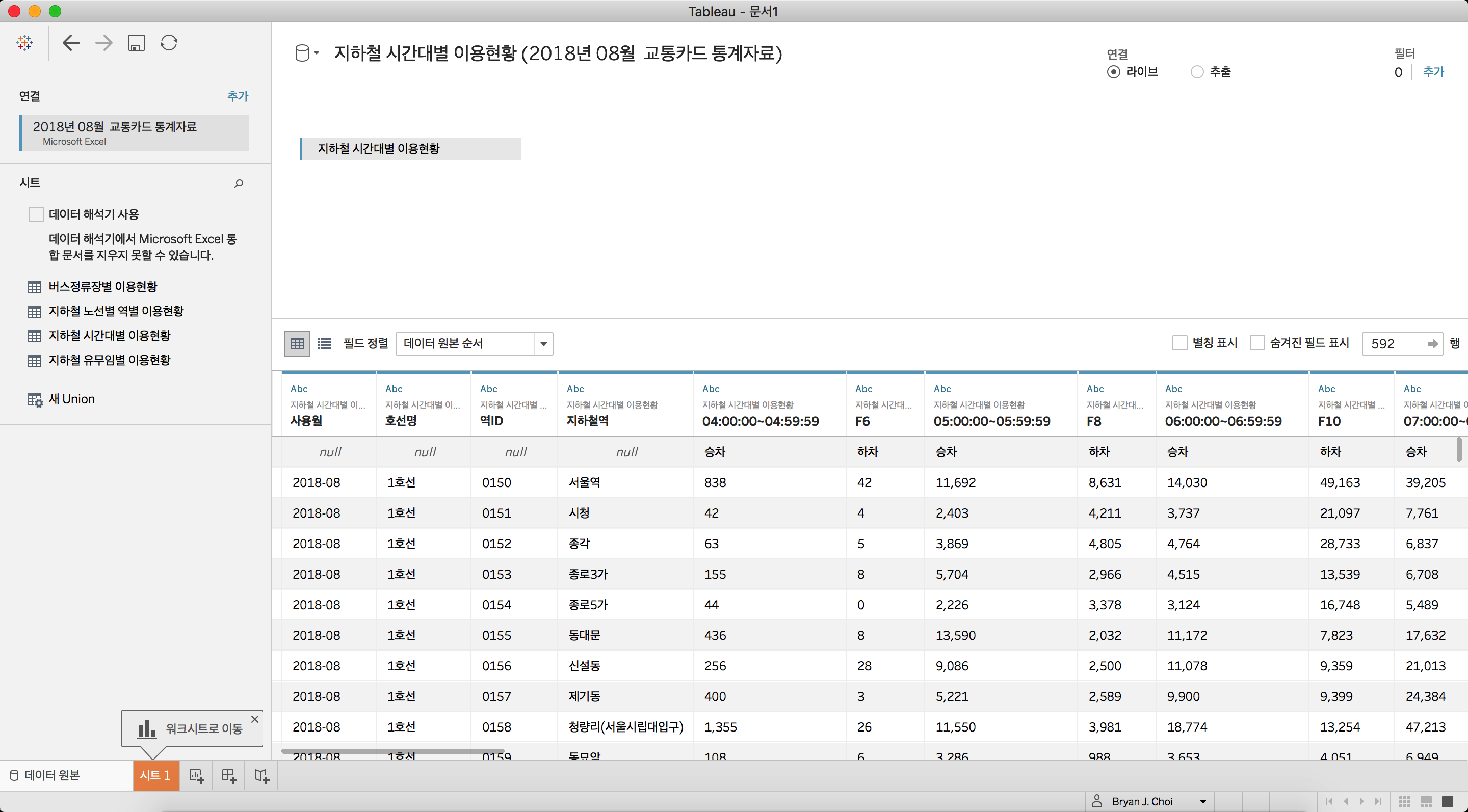The height and width of the screenshot is (812, 1468).
Task: Click the refresh data source icon
Action: (x=169, y=43)
